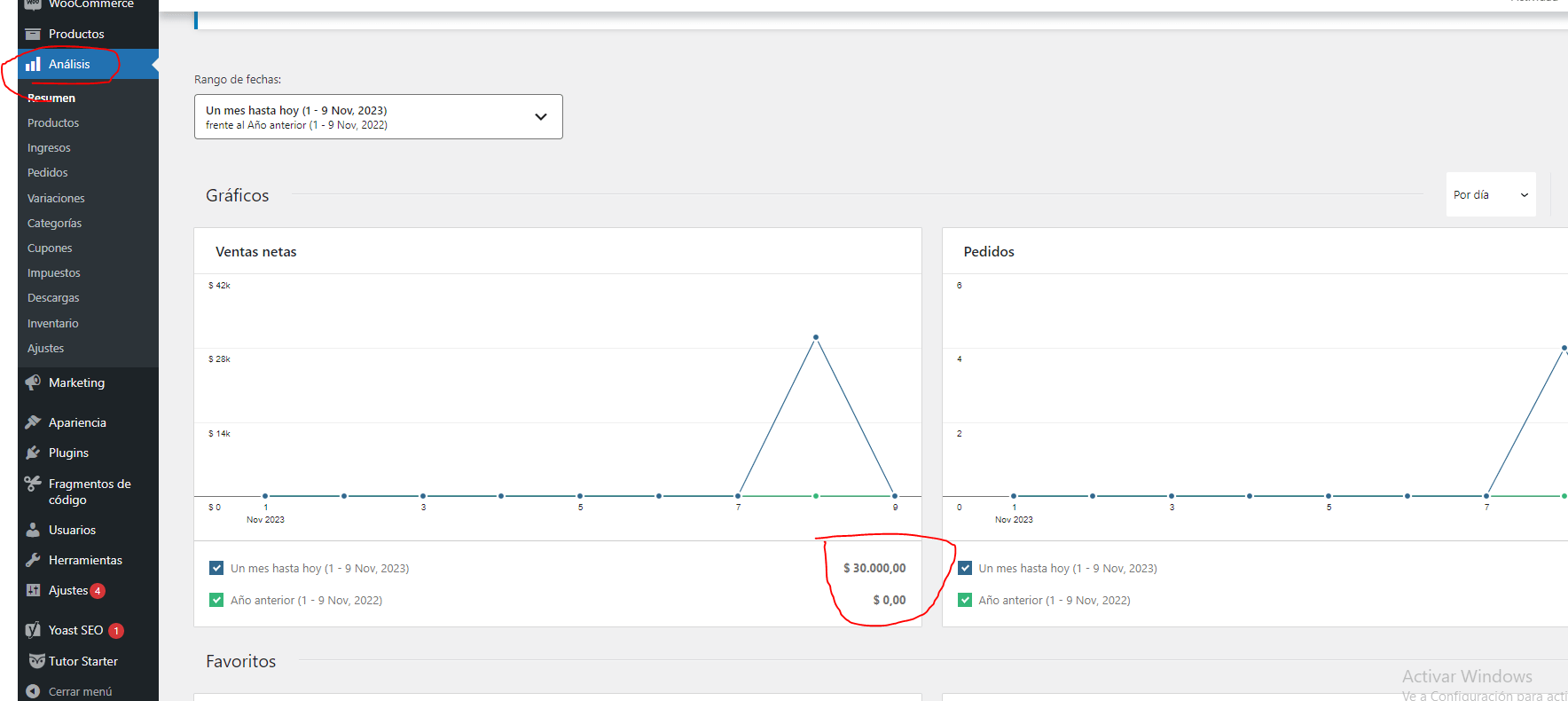This screenshot has height=701, width=1568.
Task: Click the peak data point on Ventas netas line
Action: point(816,337)
